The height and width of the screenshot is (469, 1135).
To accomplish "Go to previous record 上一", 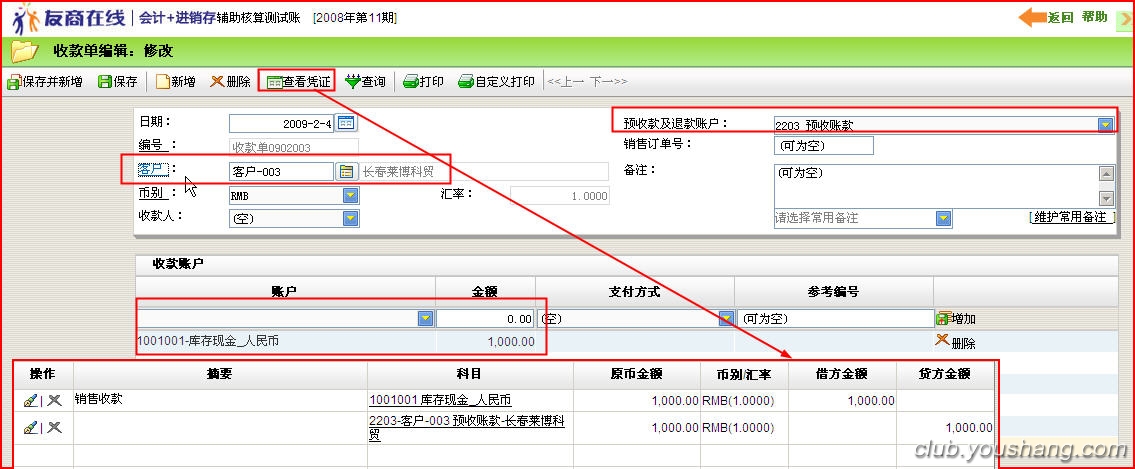I will (565, 82).
